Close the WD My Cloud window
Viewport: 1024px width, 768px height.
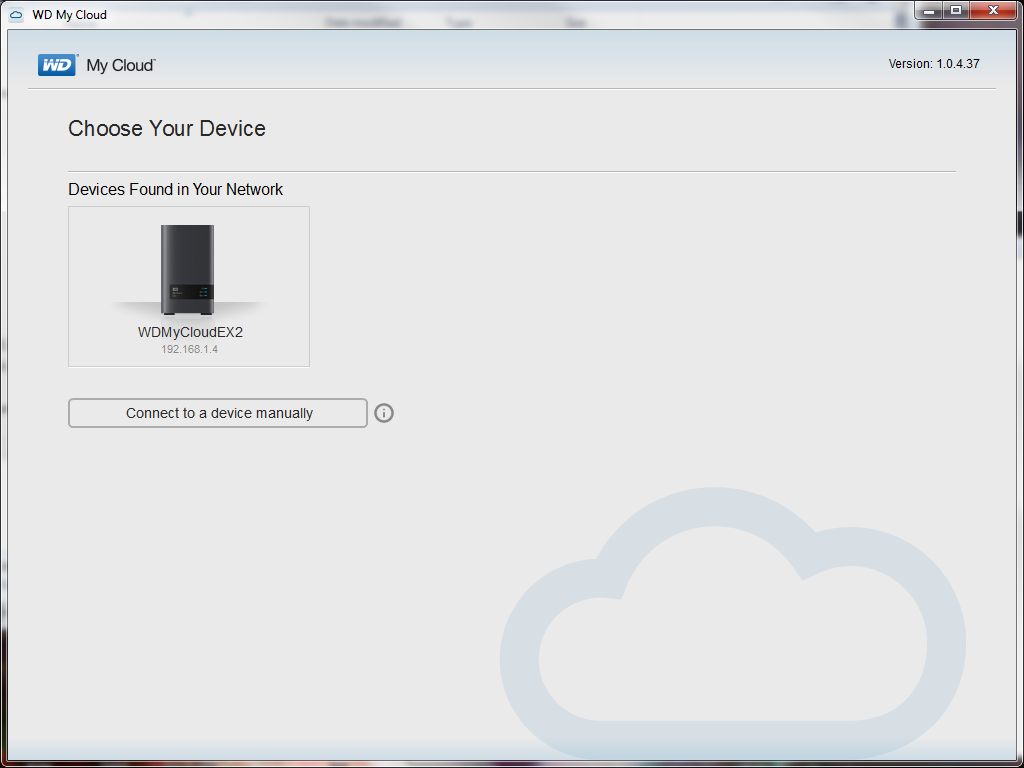click(x=993, y=10)
